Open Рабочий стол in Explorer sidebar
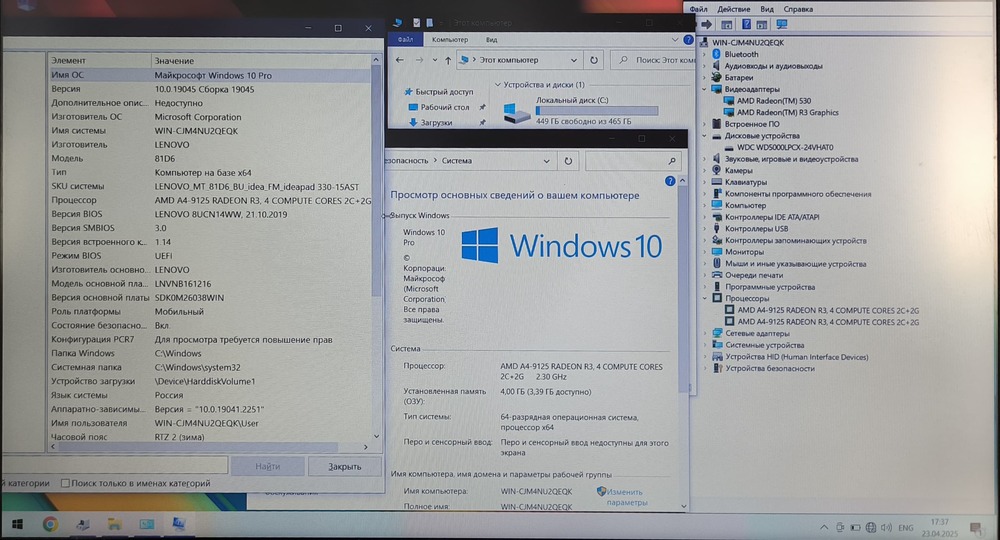Screen dimensions: 1000x540 point(445,107)
